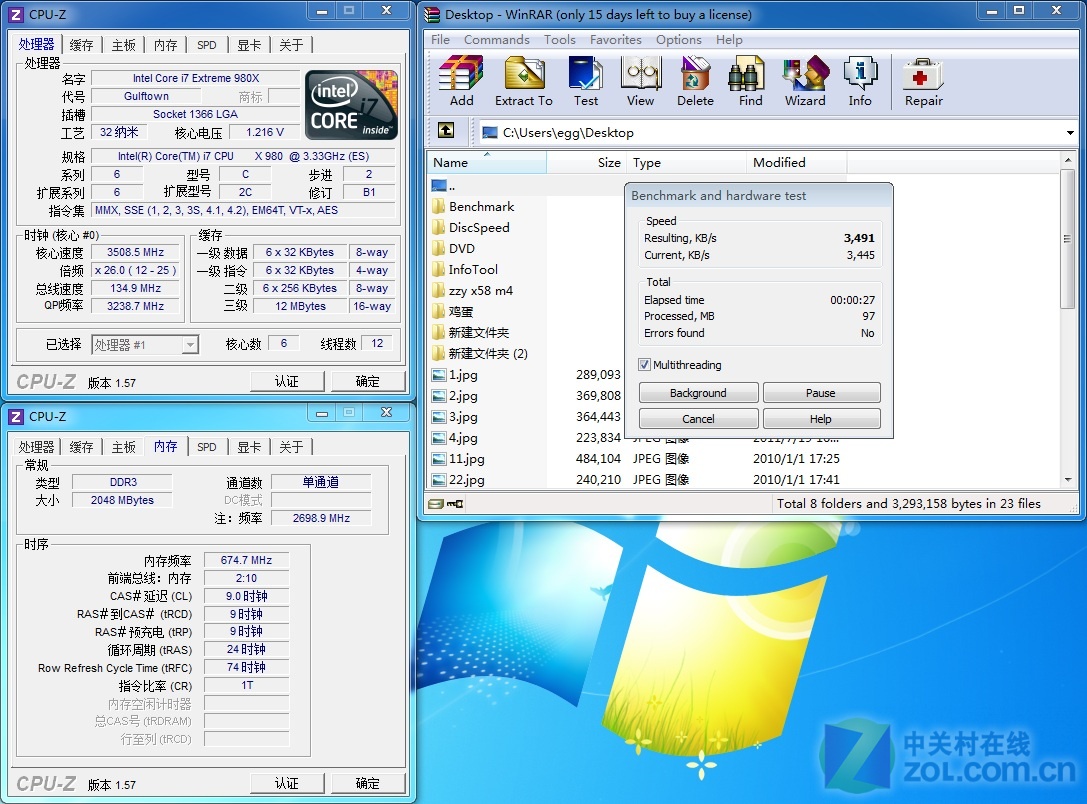Screen dimensions: 1087x804
Task: Open the Tools menu in WinRAR
Action: click(x=559, y=40)
